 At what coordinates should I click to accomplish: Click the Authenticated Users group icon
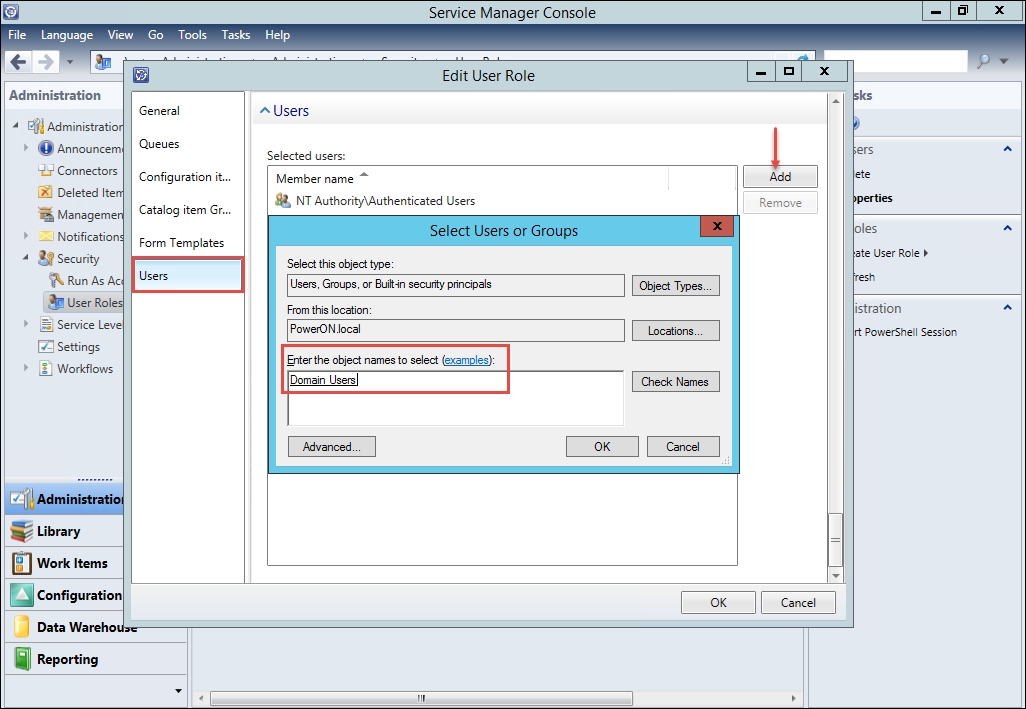[x=283, y=200]
